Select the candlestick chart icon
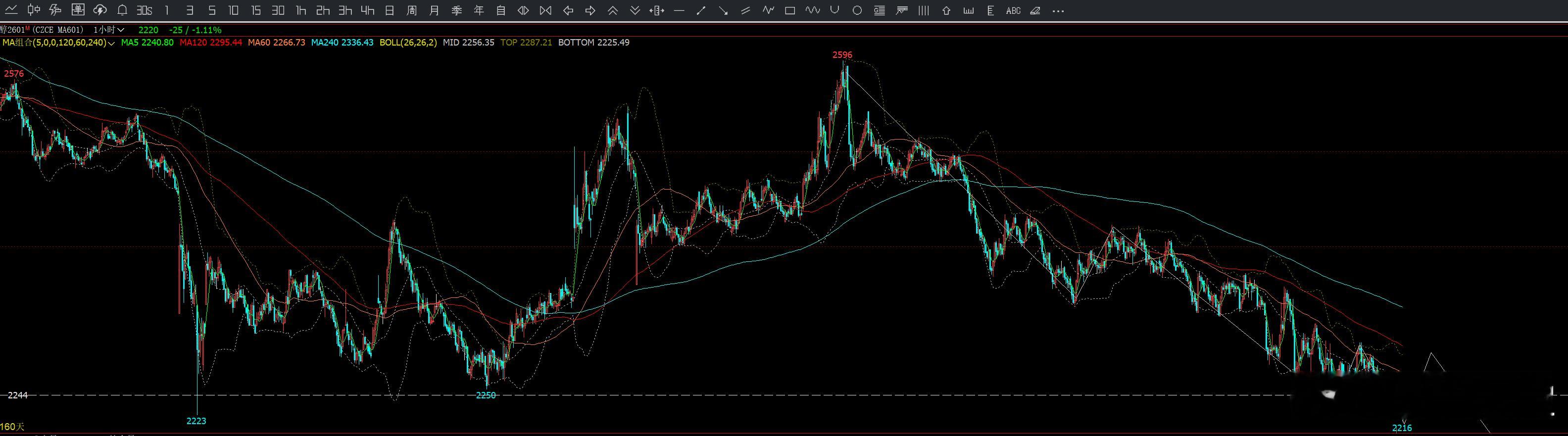The width and height of the screenshot is (1568, 436). click(34, 10)
